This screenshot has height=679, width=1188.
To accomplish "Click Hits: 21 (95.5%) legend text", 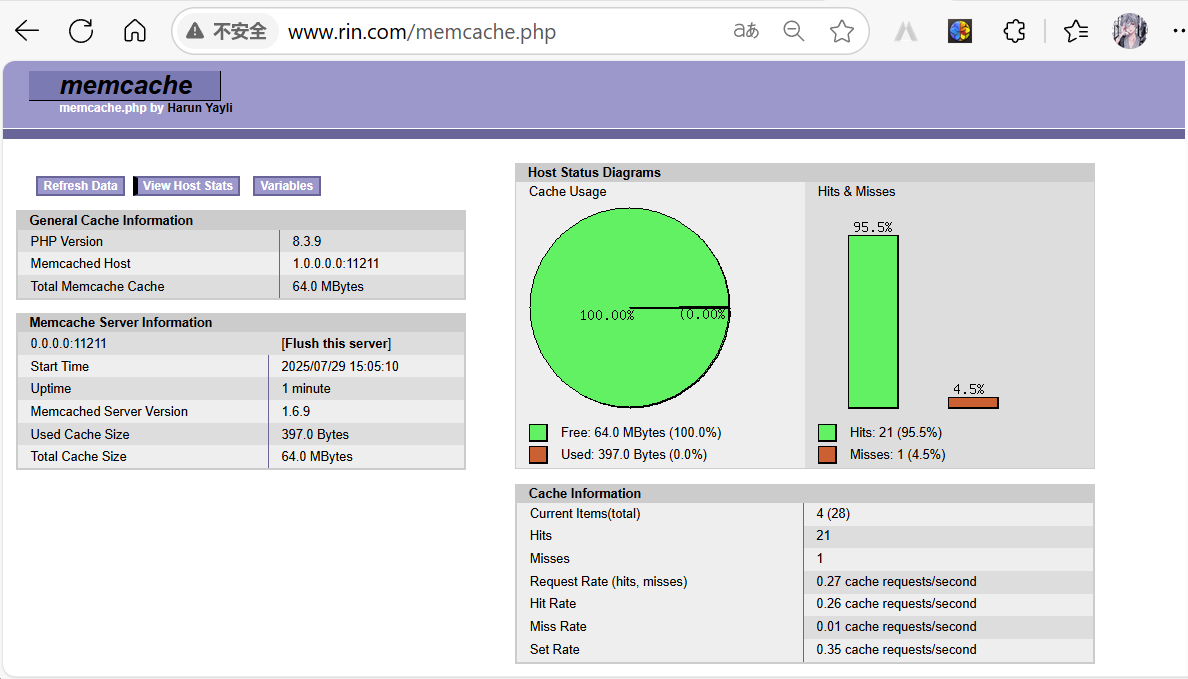I will [896, 433].
